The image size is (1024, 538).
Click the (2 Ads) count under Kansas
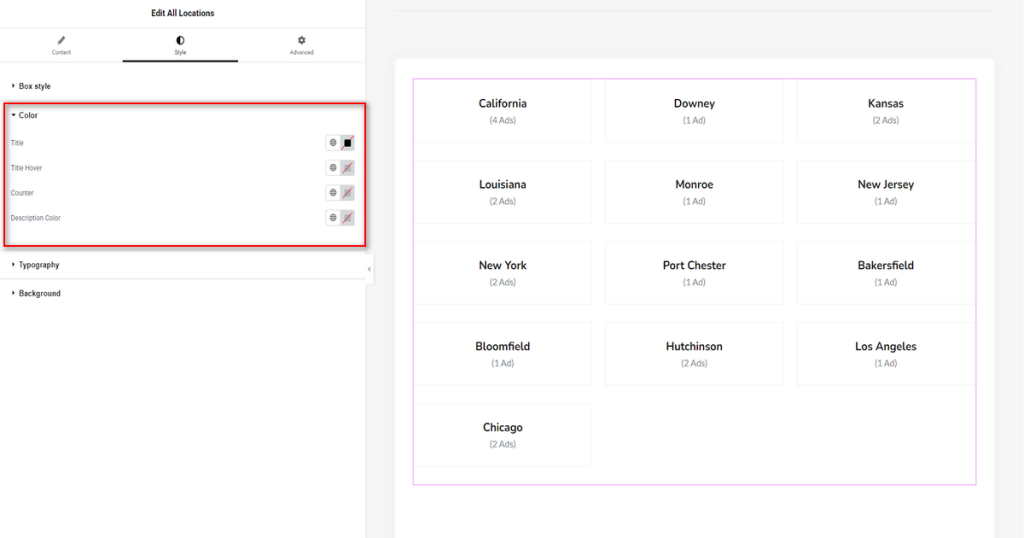tap(886, 120)
